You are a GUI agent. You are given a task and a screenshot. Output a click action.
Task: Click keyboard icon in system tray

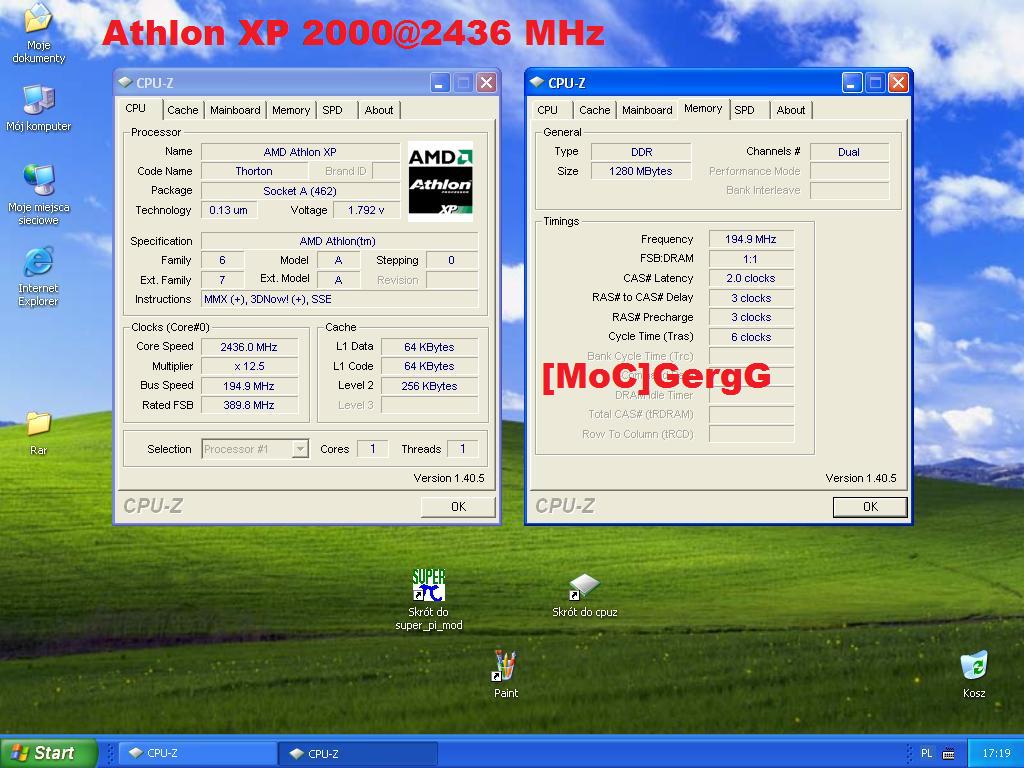point(949,754)
